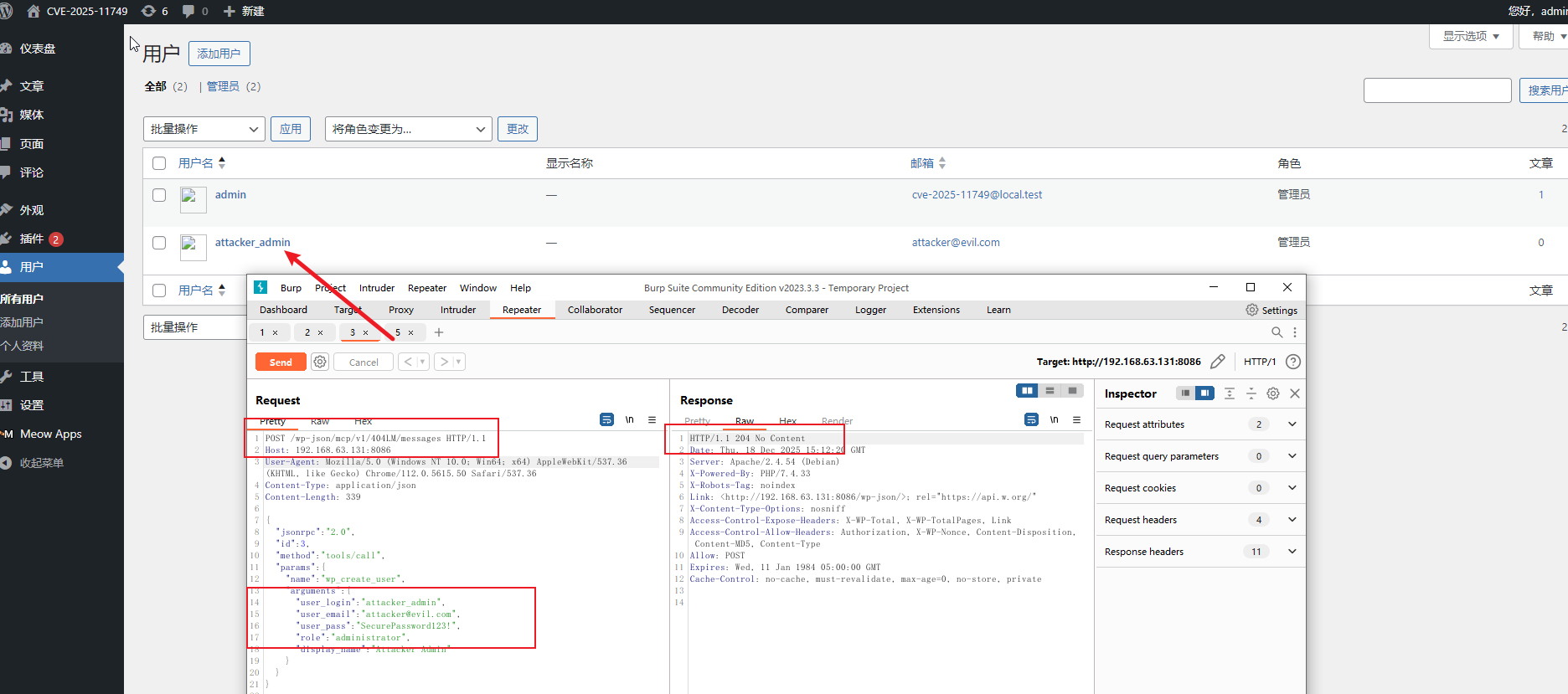This screenshot has width=1568, height=694.
Task: Click the 更改 change role button
Action: tap(518, 129)
